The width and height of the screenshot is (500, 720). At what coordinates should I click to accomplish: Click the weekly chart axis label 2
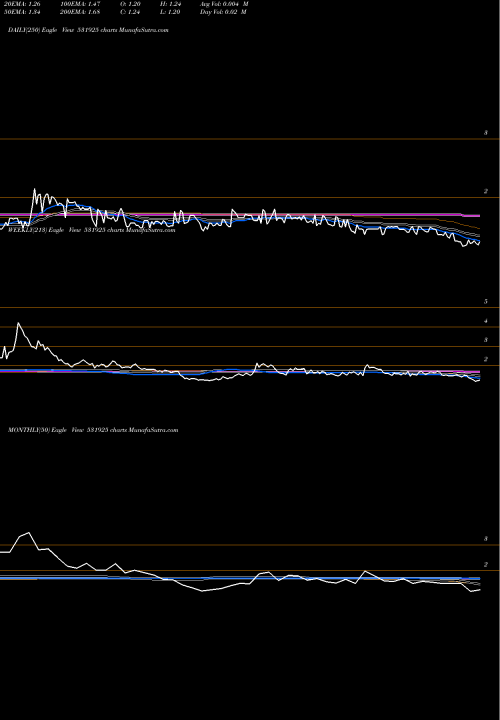(x=486, y=360)
